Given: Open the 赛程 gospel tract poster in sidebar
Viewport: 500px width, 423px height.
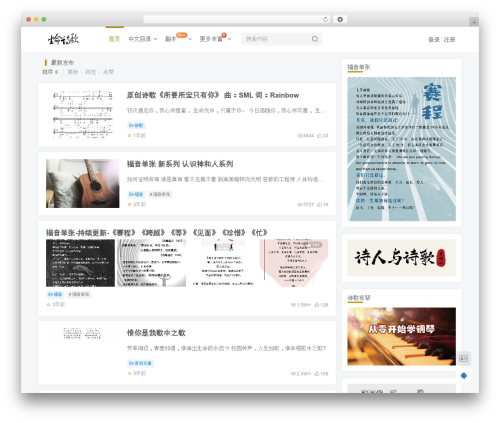Looking at the screenshot, I should point(402,149).
